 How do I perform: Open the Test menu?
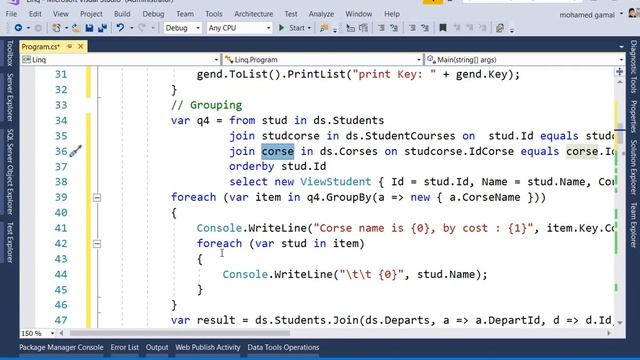click(x=291, y=14)
